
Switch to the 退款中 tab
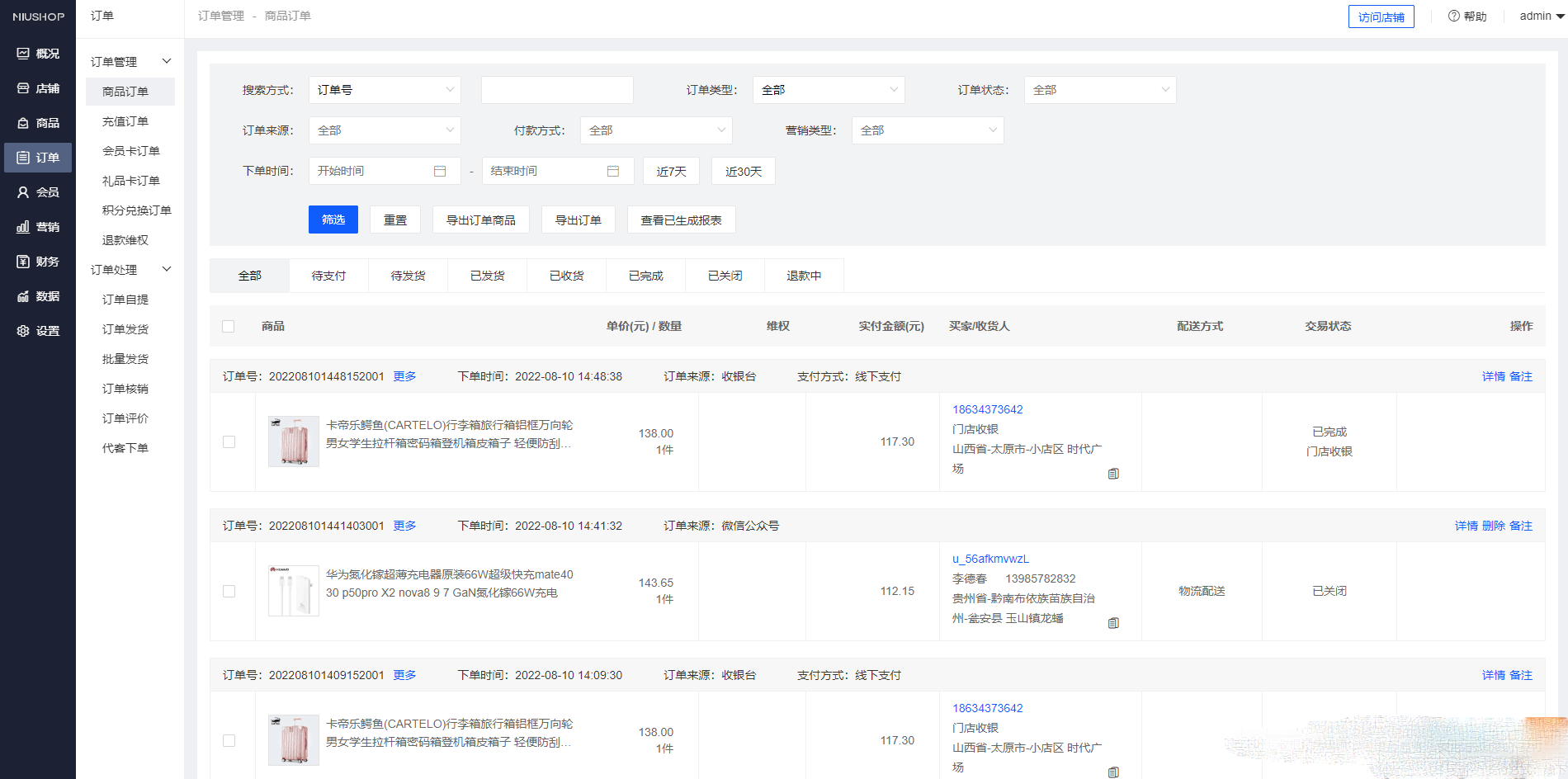click(804, 276)
